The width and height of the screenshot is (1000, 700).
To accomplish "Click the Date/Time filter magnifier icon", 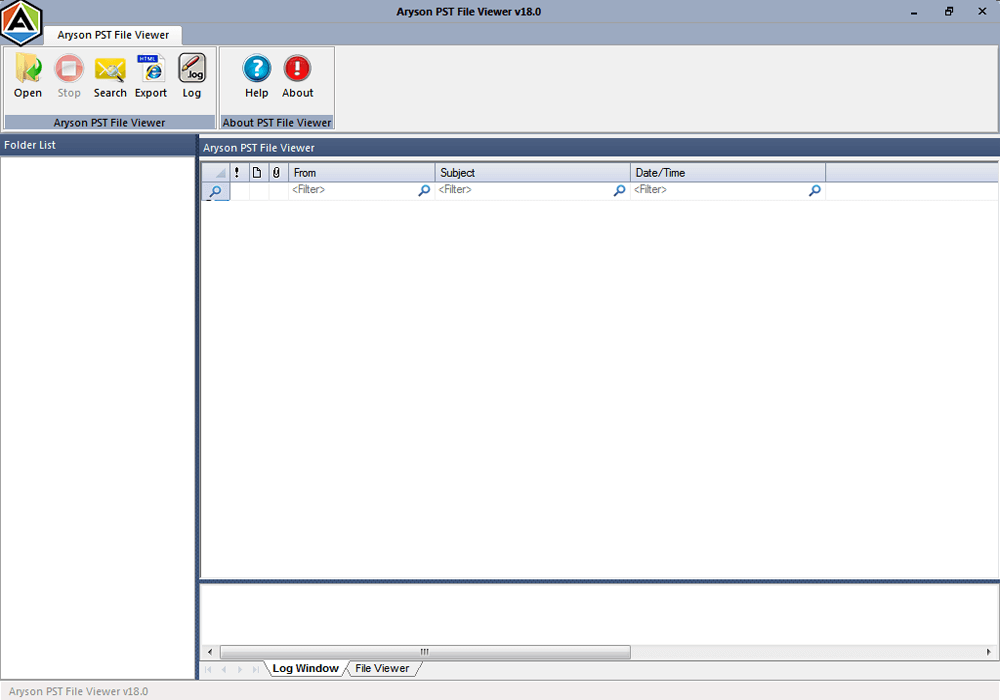I will pyautogui.click(x=814, y=191).
